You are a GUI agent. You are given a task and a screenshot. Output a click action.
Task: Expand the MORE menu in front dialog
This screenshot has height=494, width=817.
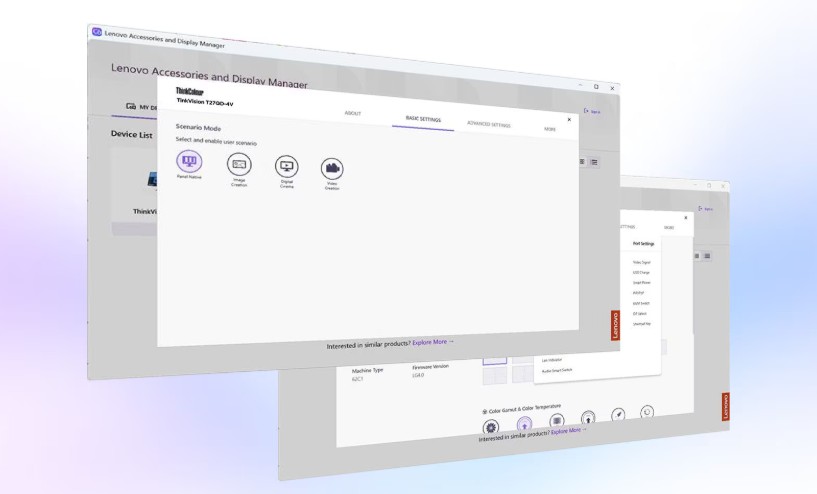[x=549, y=129]
